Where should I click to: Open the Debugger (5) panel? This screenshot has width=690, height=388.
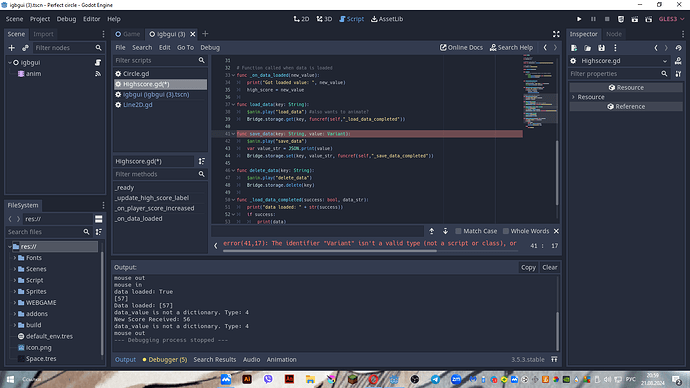pos(165,359)
